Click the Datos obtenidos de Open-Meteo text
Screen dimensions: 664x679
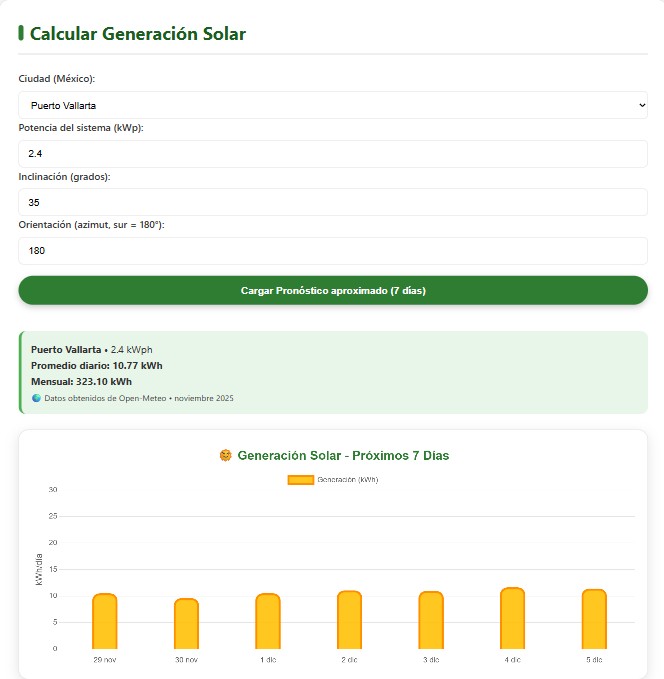[139, 398]
